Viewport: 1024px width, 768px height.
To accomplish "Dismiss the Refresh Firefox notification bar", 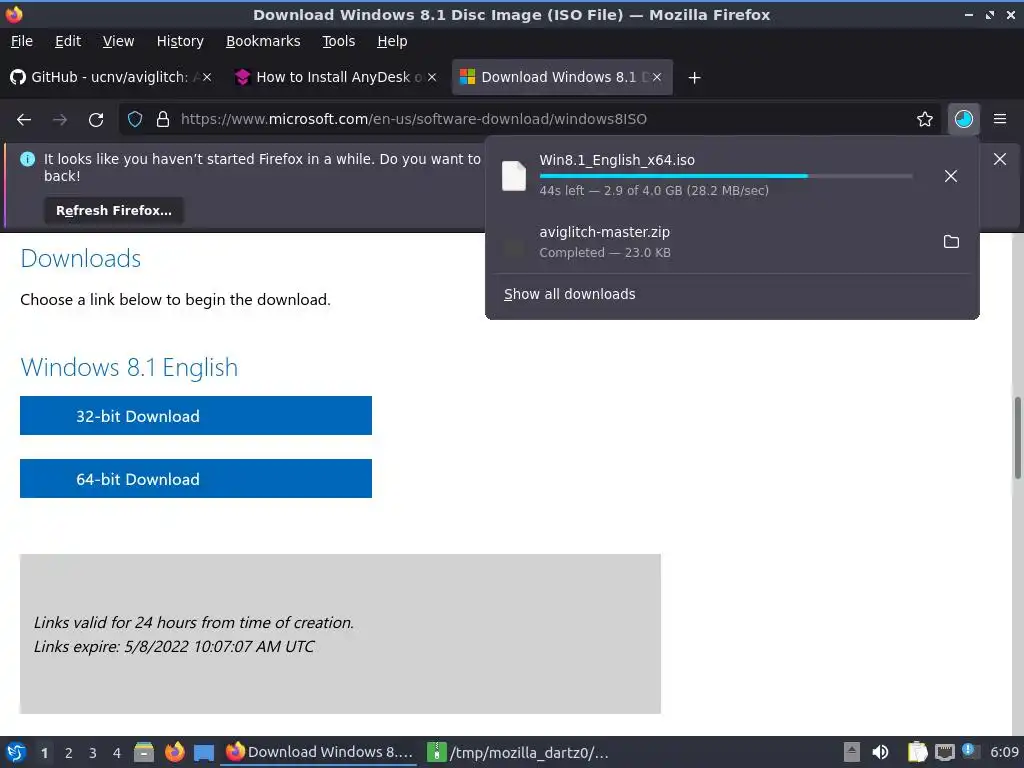I will pyautogui.click(x=1000, y=159).
